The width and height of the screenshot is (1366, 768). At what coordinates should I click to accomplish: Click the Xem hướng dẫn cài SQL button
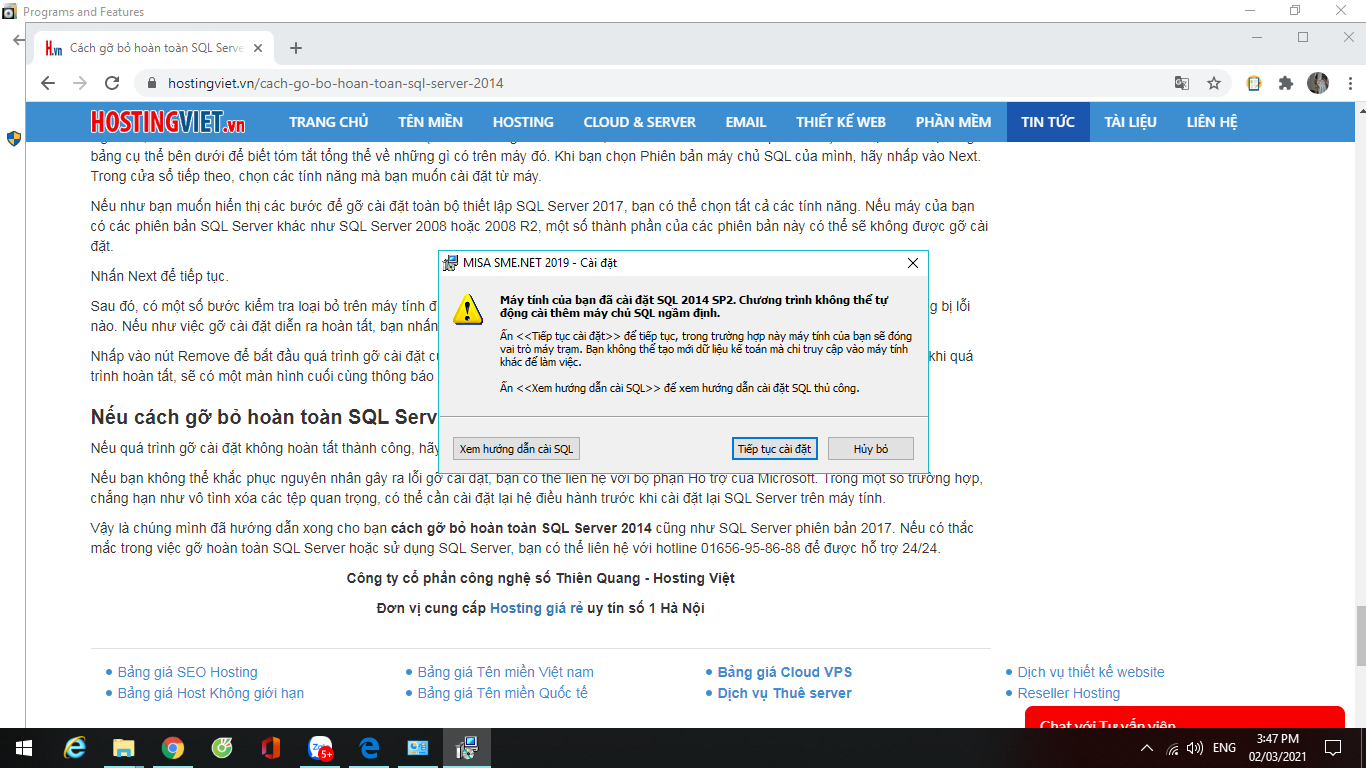[516, 449]
